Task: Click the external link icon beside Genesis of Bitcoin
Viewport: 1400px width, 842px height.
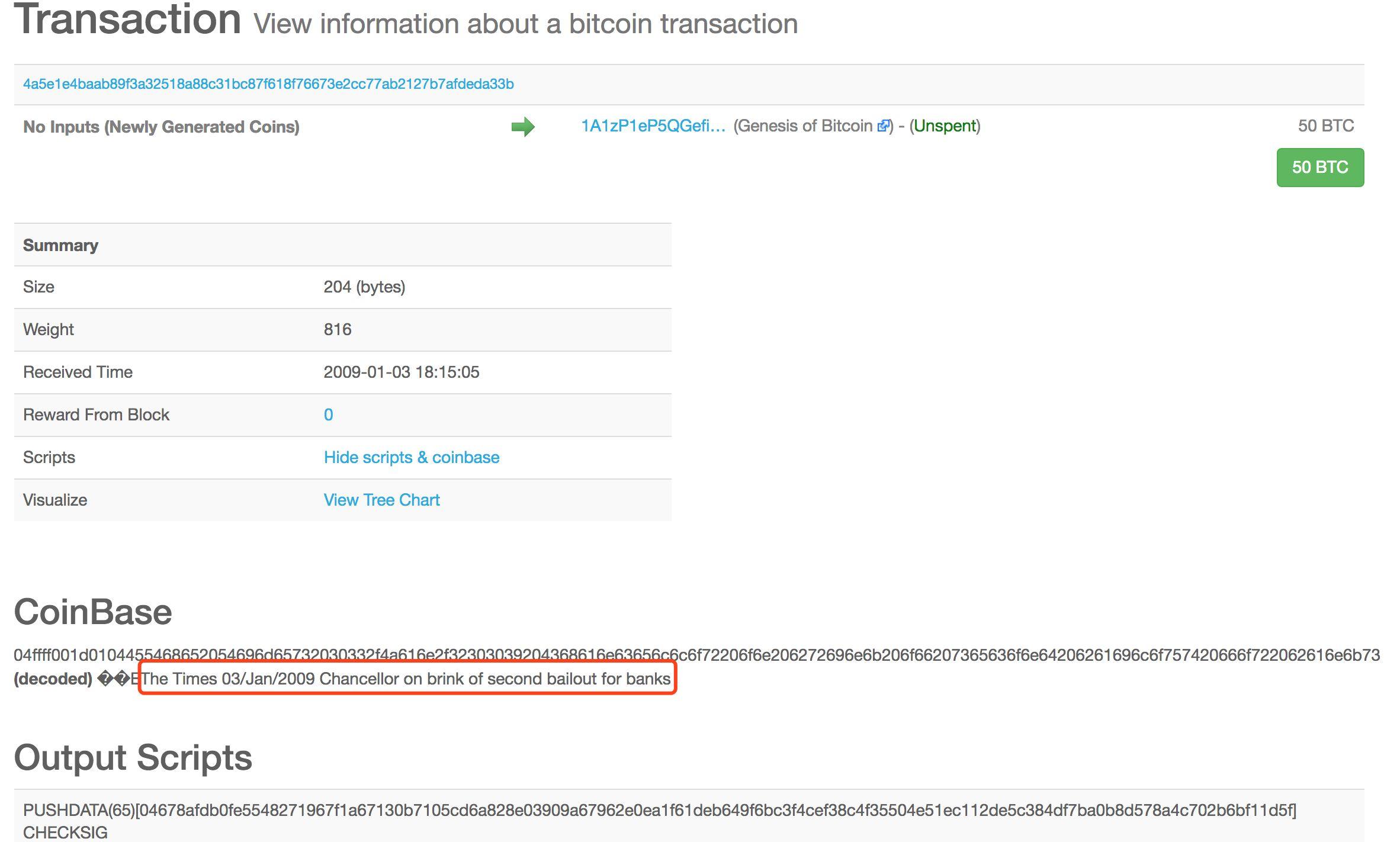Action: [x=882, y=126]
